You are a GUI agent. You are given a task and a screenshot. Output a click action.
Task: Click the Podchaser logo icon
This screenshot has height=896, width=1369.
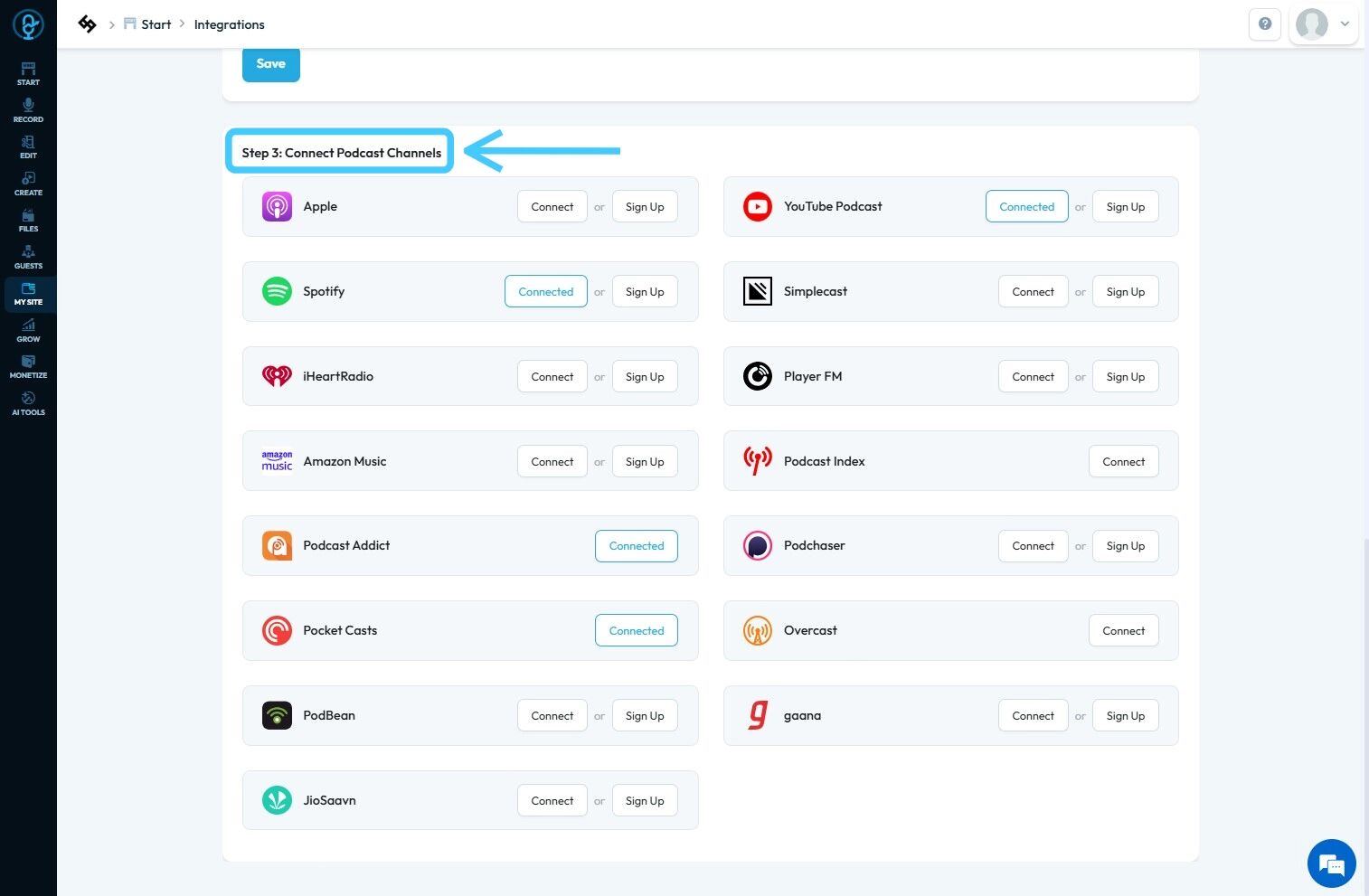pyautogui.click(x=758, y=546)
